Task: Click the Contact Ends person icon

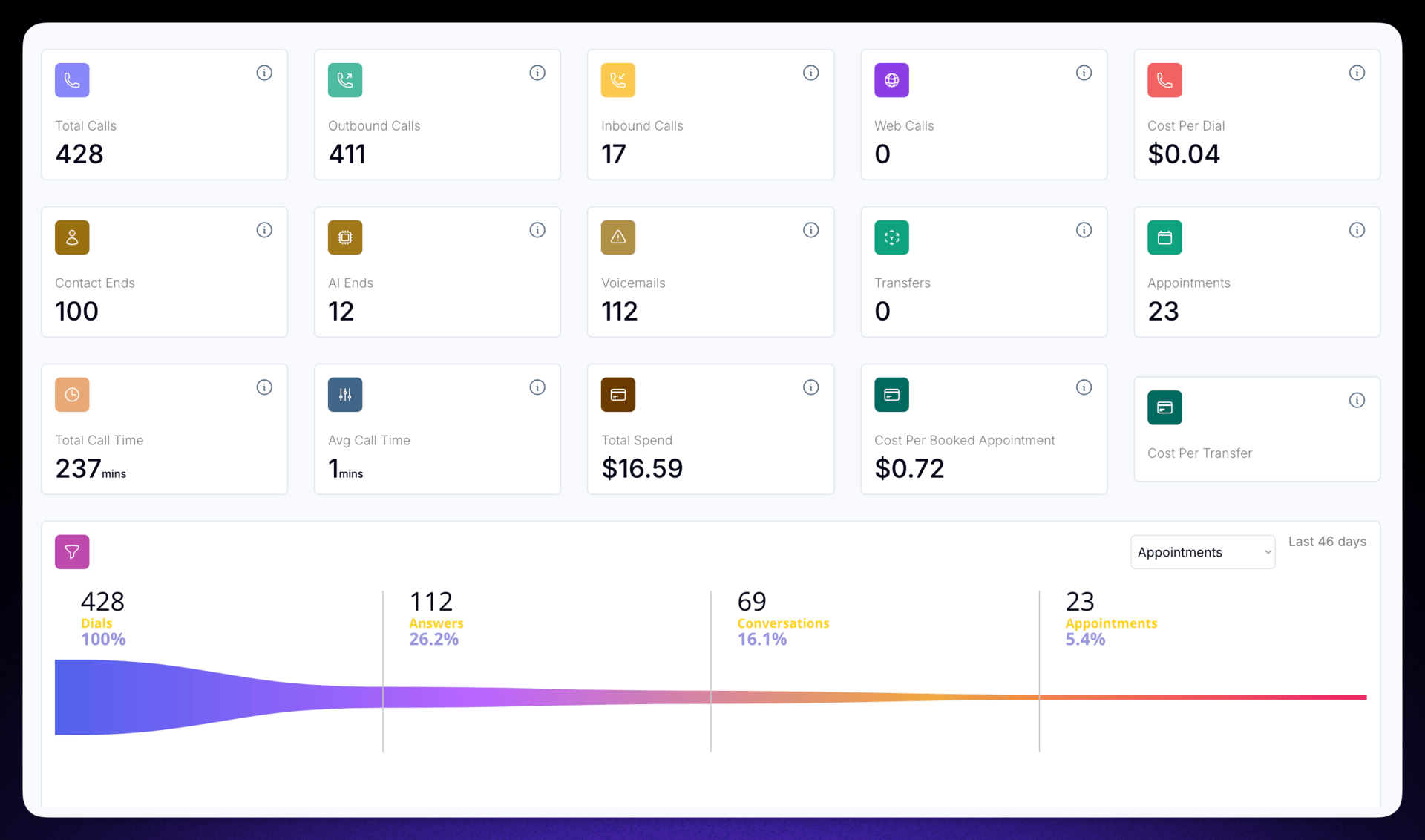Action: (x=72, y=237)
